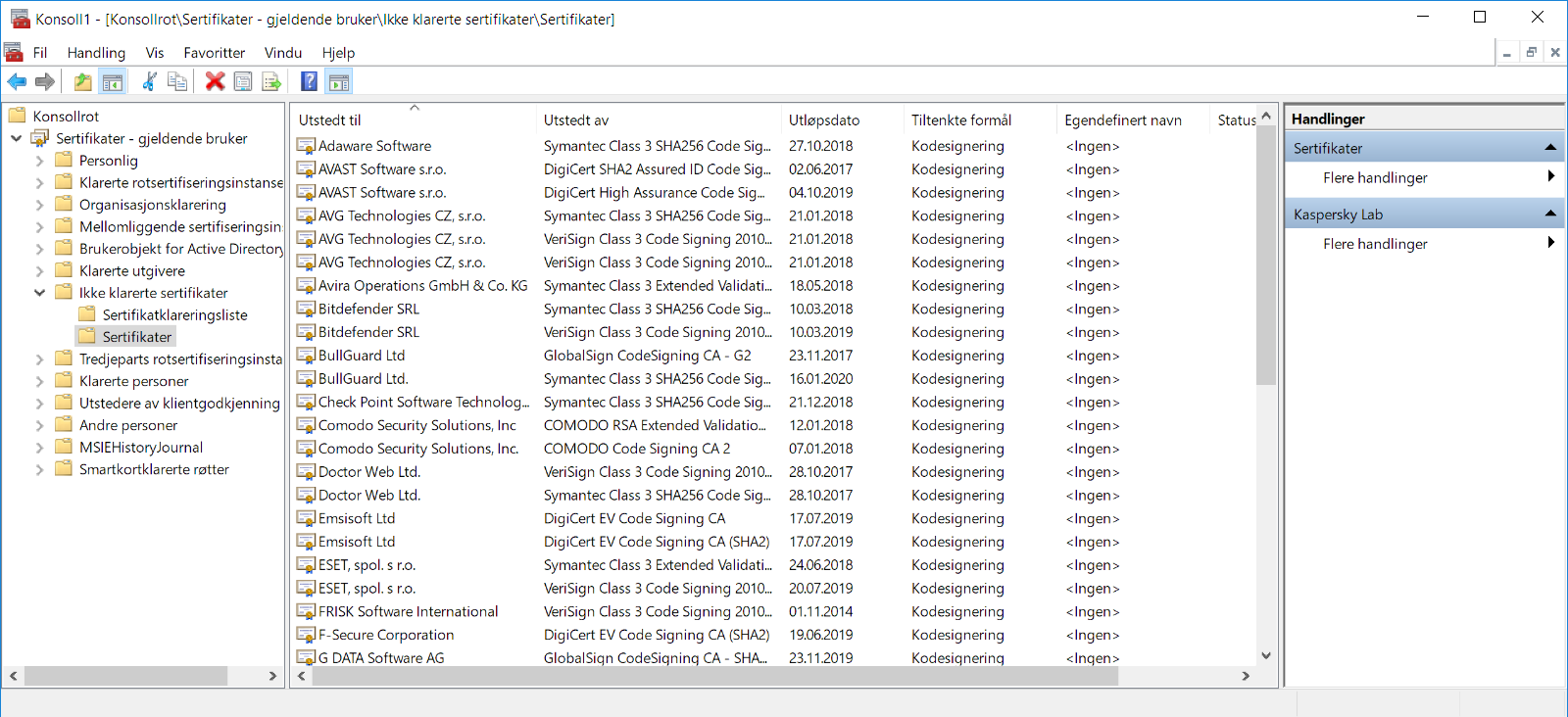Click the Export list toolbar icon

coord(271,82)
